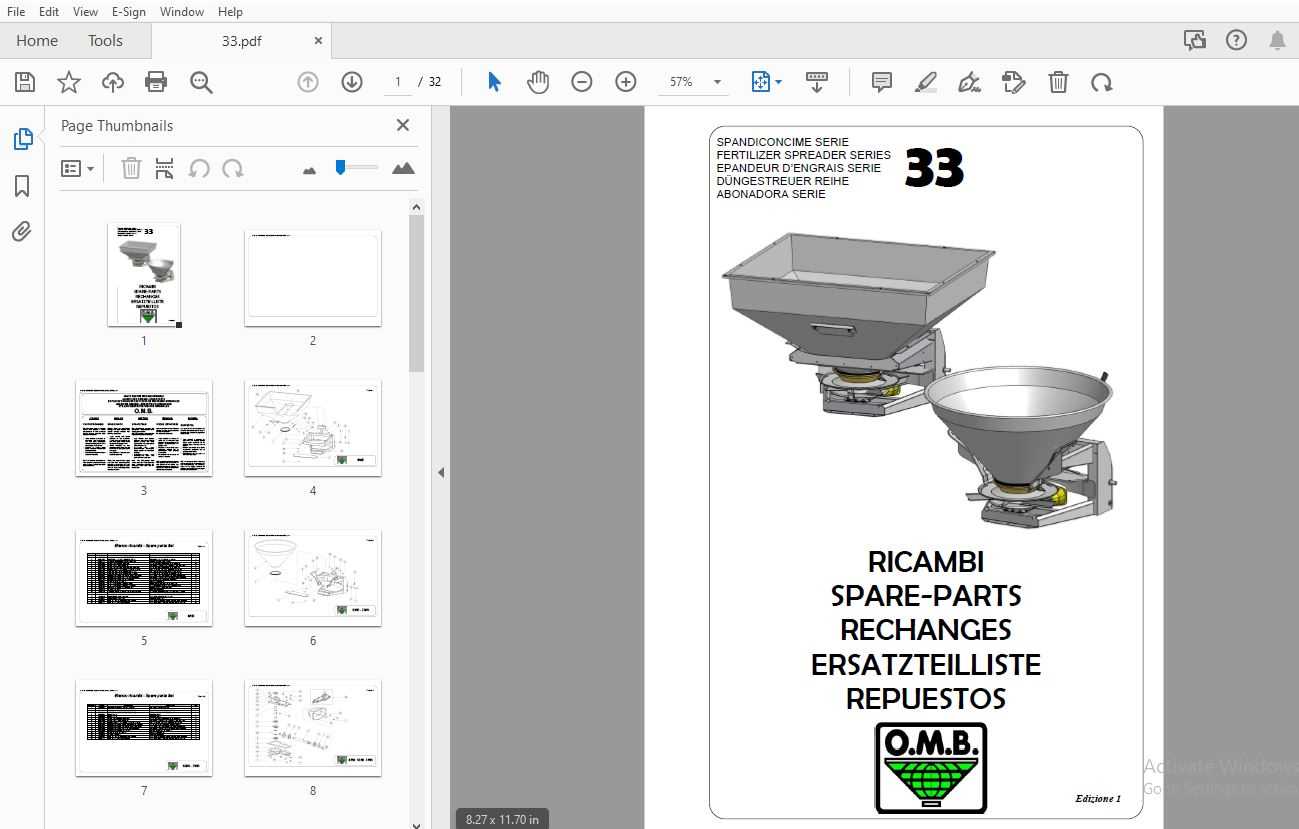This screenshot has width=1299, height=829.
Task: Click the delete pages icon in thumbnails panel
Action: pos(131,168)
